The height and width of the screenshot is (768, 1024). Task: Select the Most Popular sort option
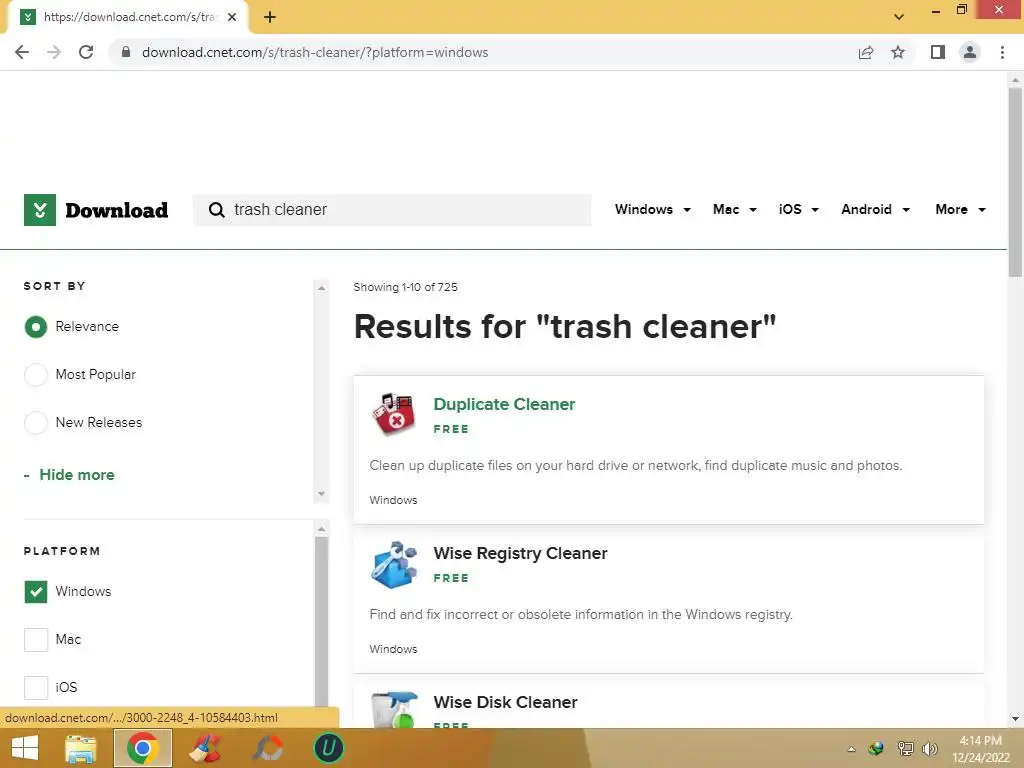coord(36,375)
